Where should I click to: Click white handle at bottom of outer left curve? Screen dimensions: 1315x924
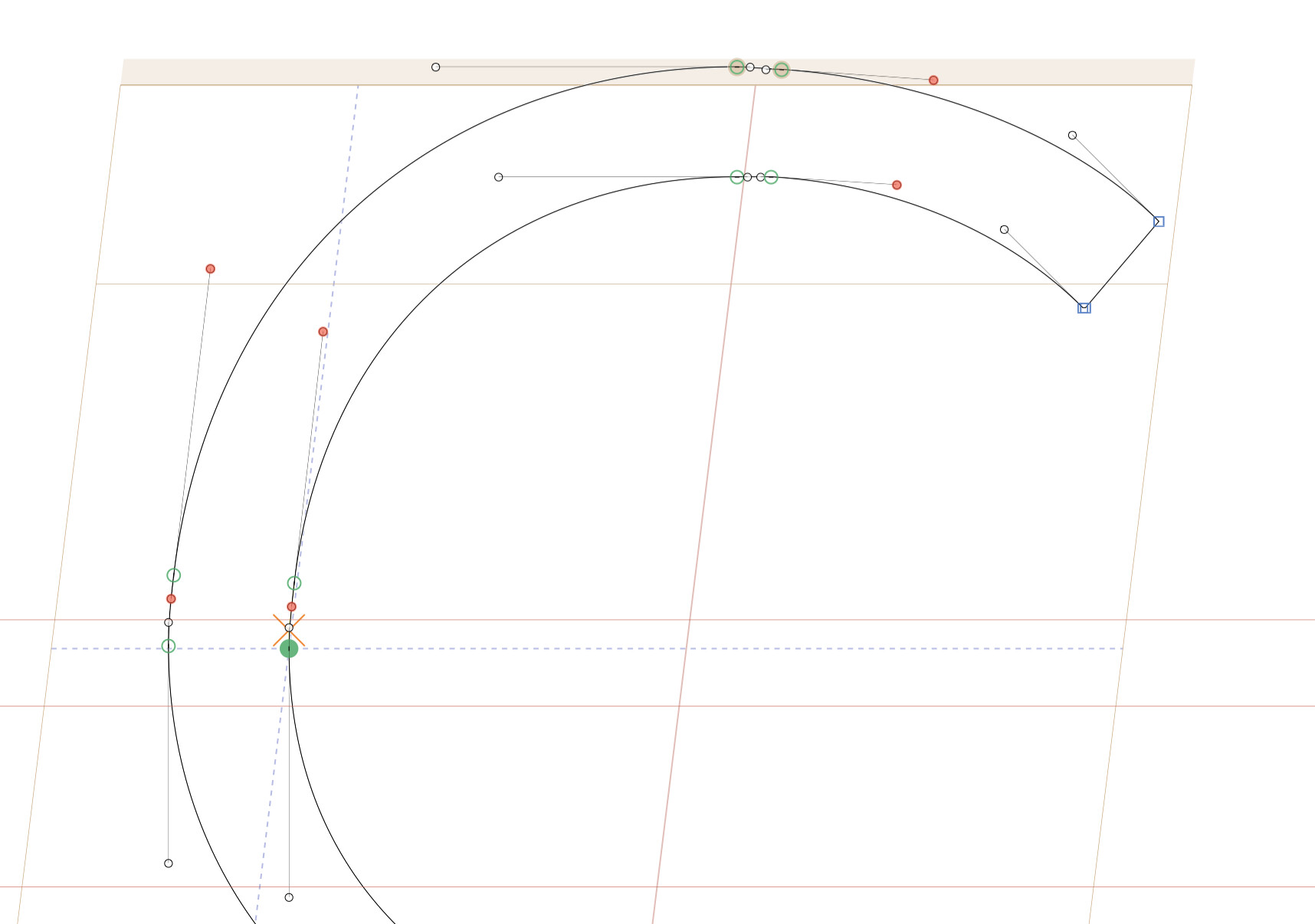click(169, 863)
